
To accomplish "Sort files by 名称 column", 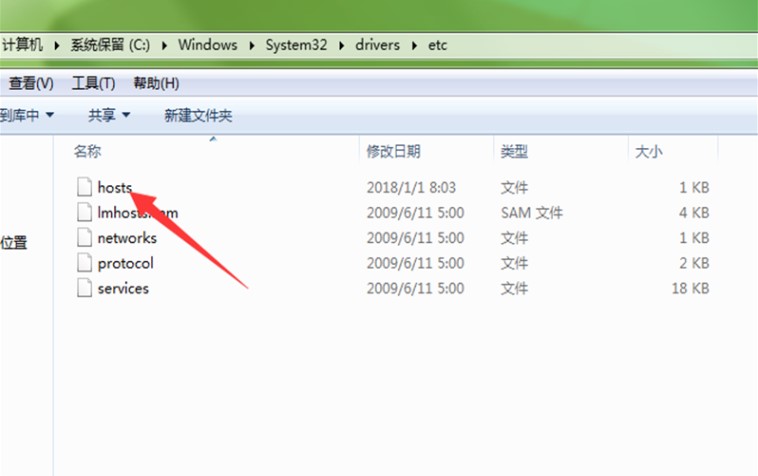I will coord(88,152).
